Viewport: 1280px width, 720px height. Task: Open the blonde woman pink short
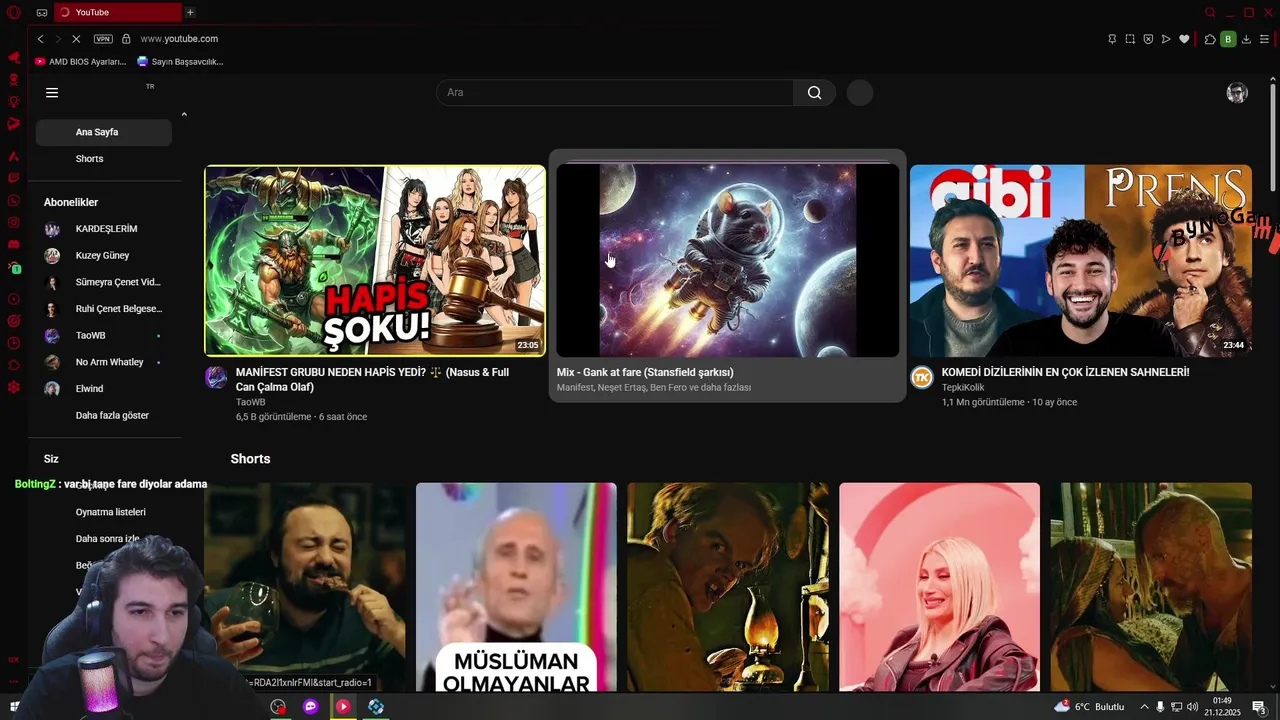(x=939, y=587)
